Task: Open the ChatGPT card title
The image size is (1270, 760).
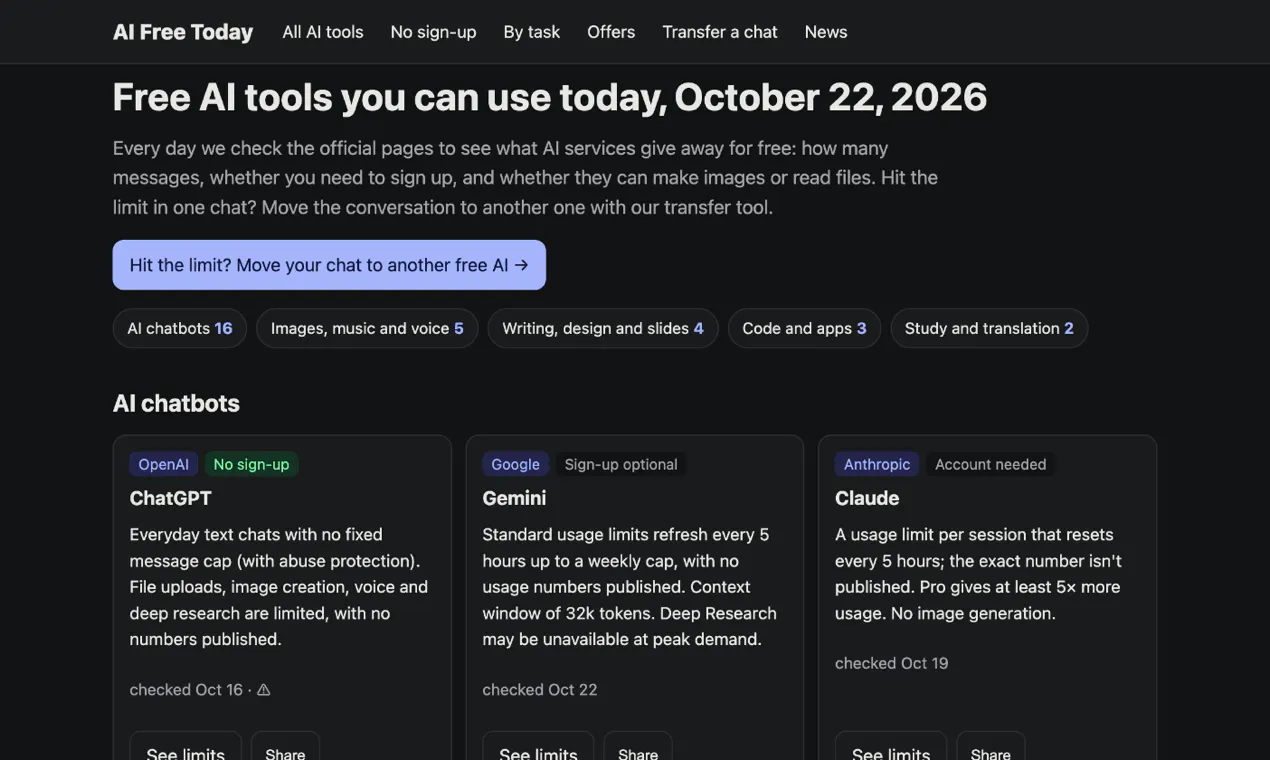Action: (x=171, y=498)
